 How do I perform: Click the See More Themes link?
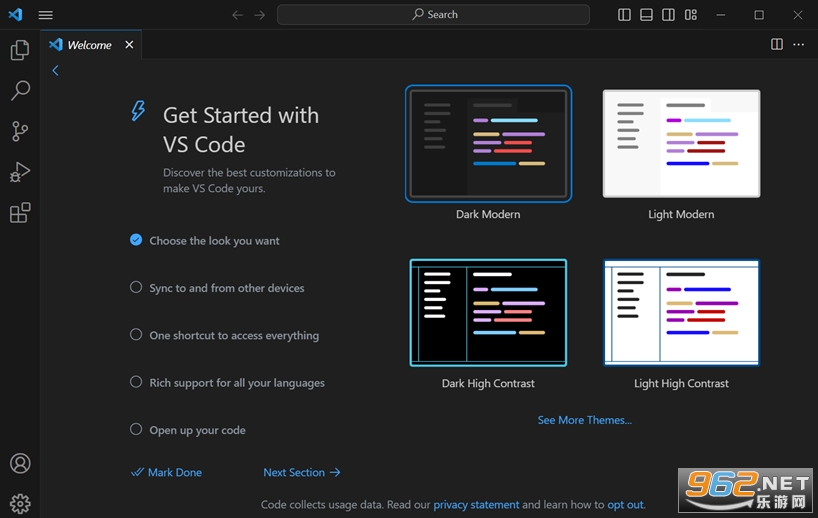pos(585,420)
